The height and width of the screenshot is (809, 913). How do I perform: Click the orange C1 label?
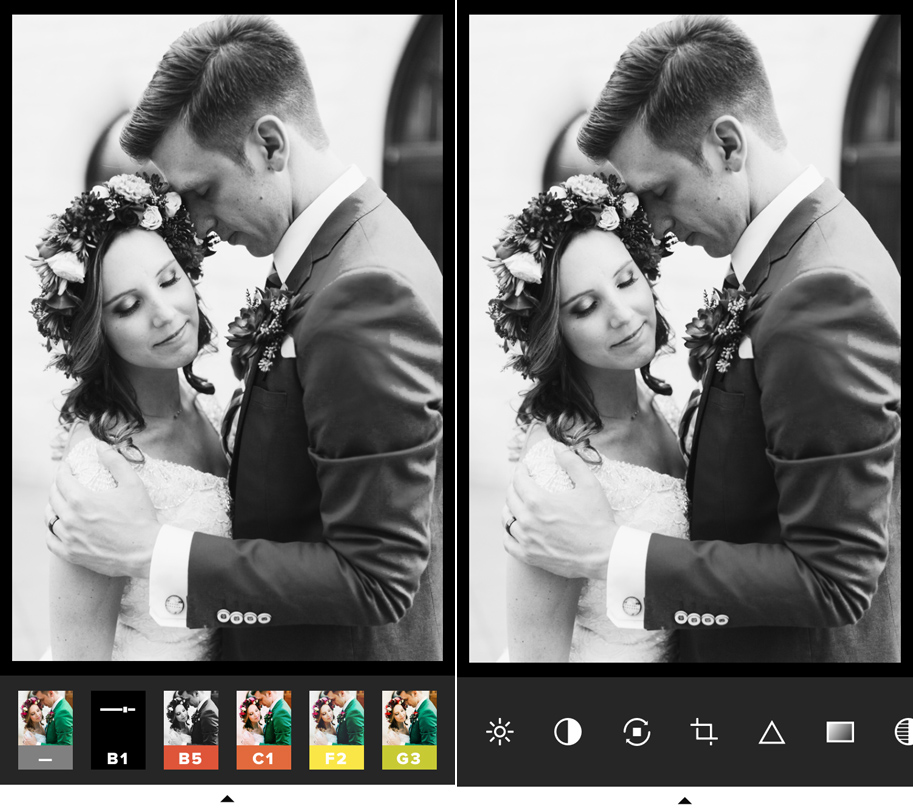pyautogui.click(x=264, y=759)
